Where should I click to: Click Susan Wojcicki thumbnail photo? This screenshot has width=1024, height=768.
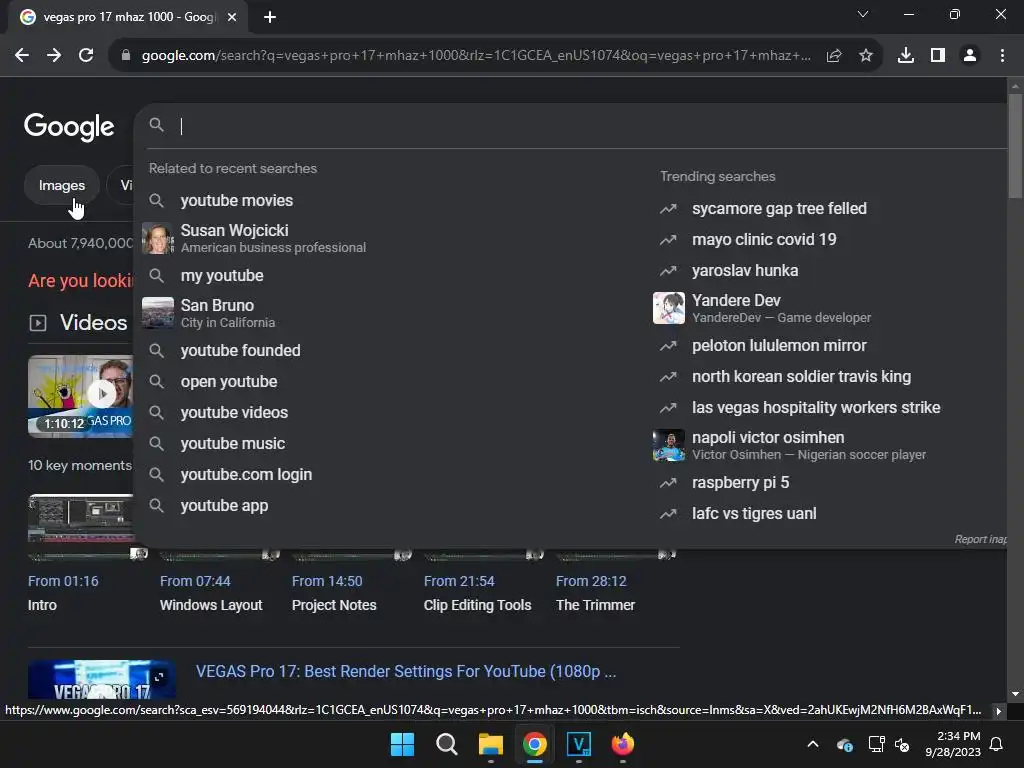[158, 238]
